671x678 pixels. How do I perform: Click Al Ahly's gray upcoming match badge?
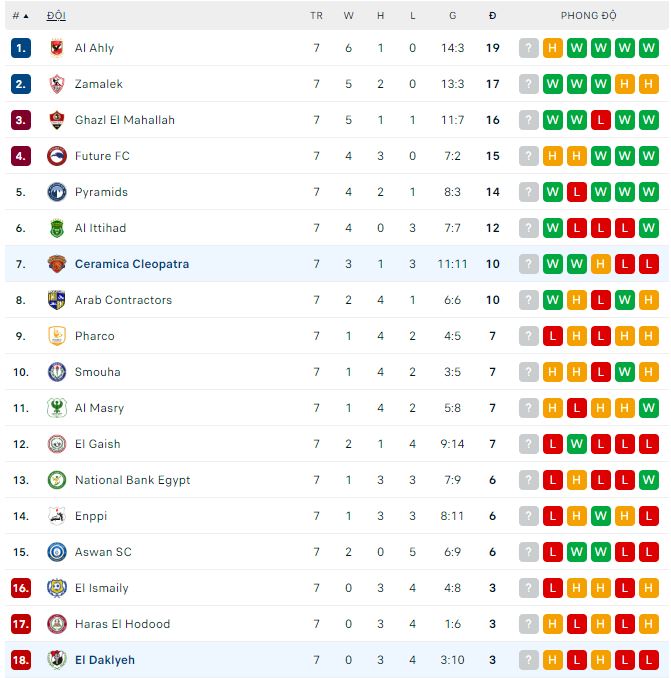[x=529, y=48]
